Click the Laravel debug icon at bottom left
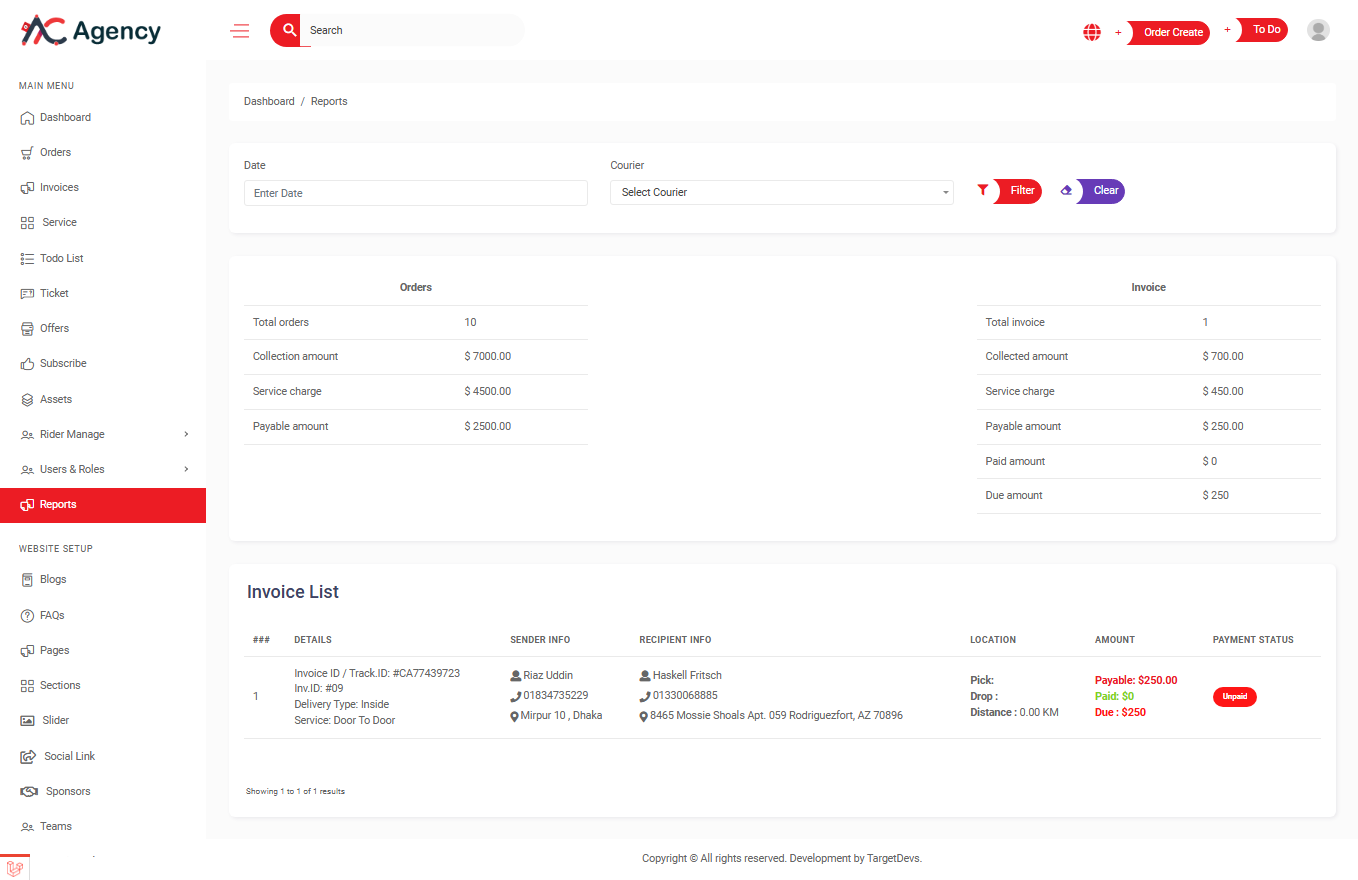 tap(15, 868)
